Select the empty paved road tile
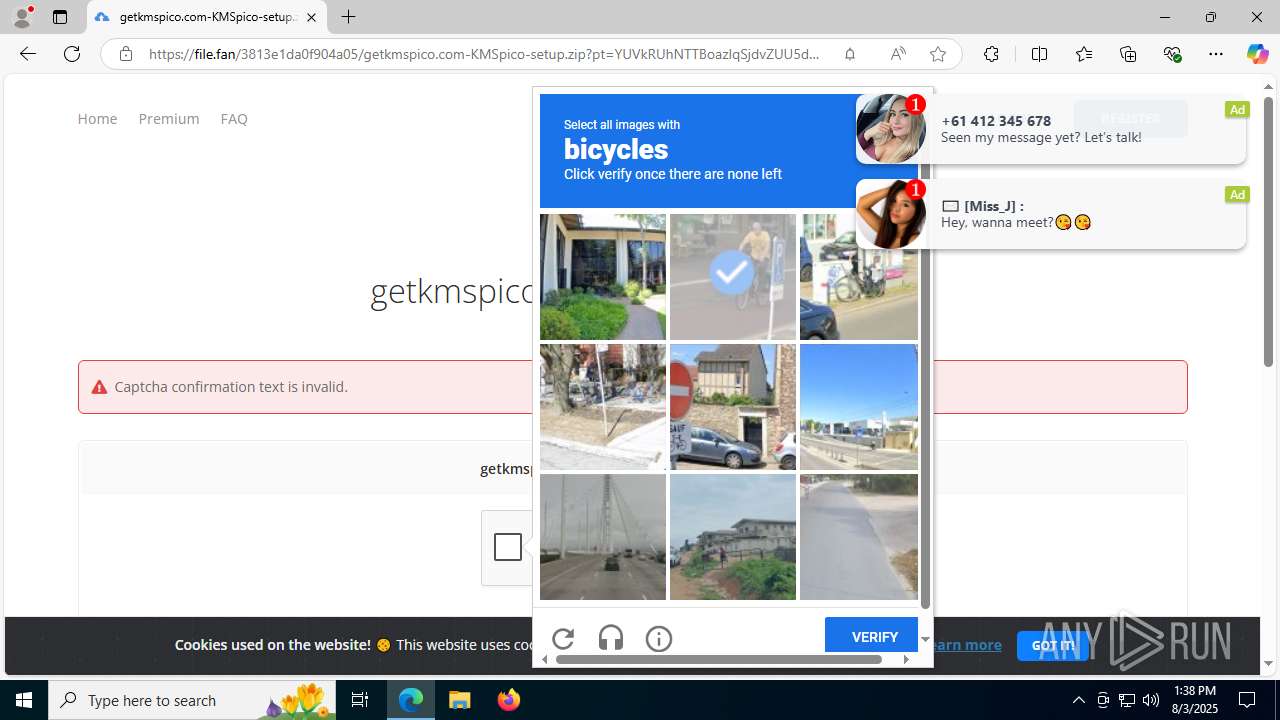Viewport: 1280px width, 720px height. tap(858, 537)
